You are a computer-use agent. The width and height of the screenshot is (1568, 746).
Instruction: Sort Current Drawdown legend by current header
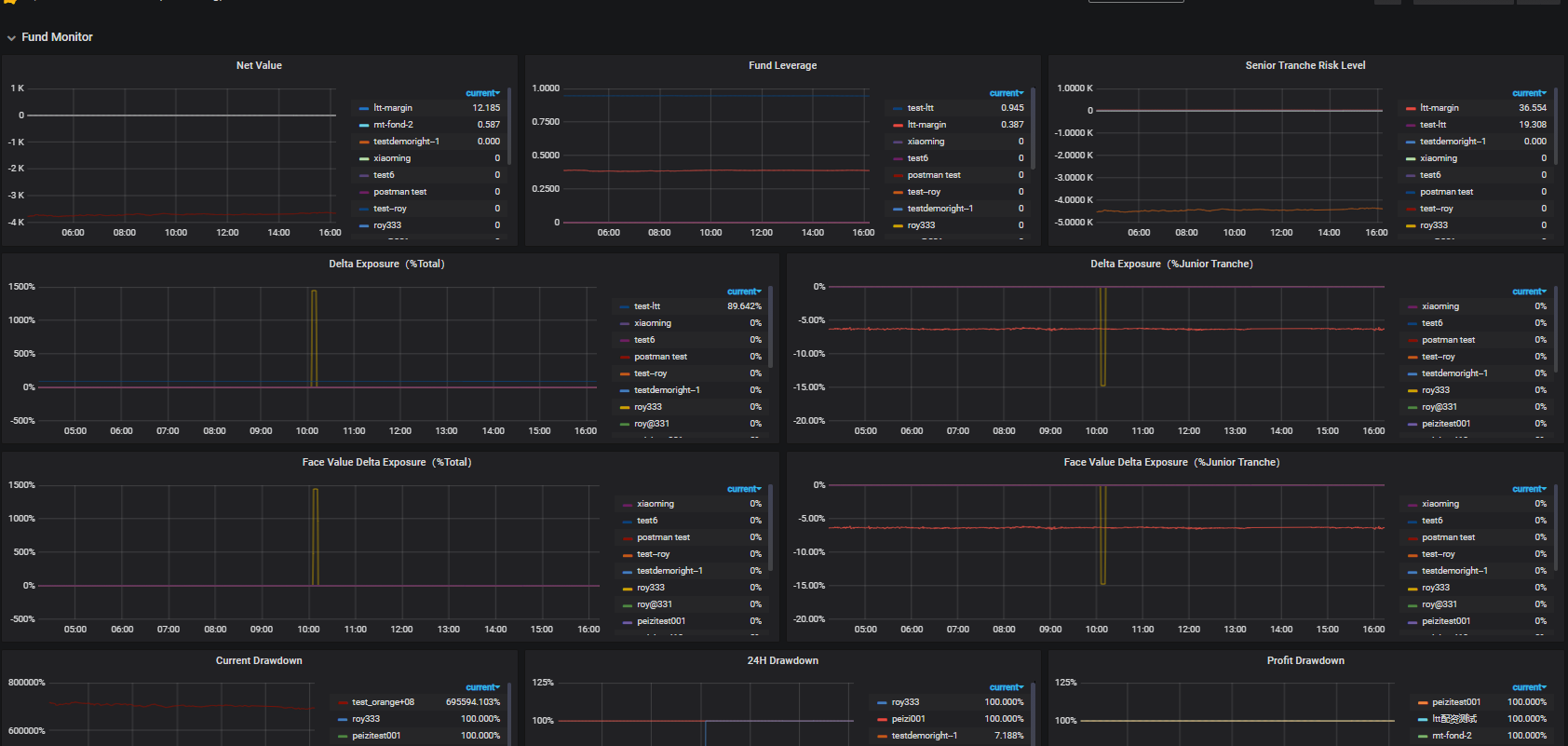tap(482, 687)
